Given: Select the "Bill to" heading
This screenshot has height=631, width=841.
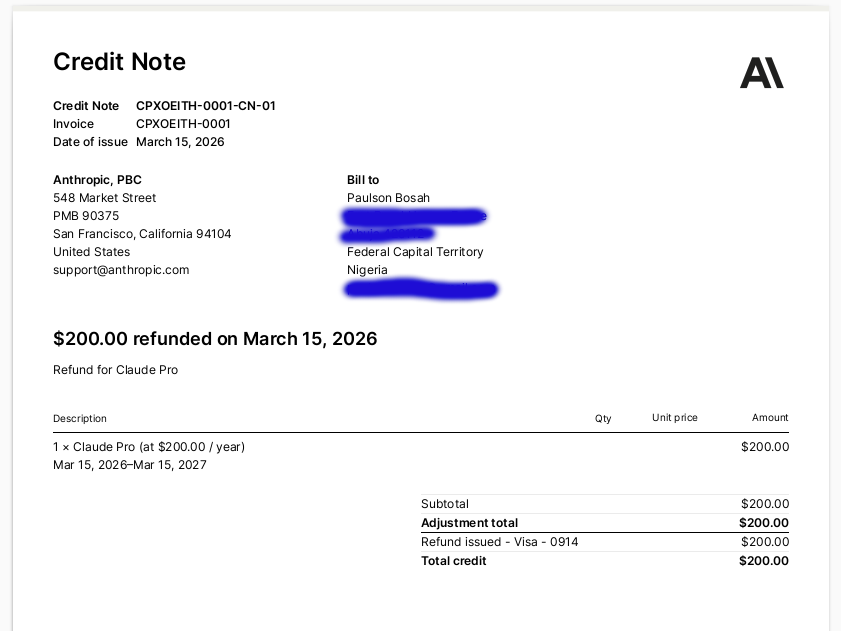Looking at the screenshot, I should click(x=363, y=180).
